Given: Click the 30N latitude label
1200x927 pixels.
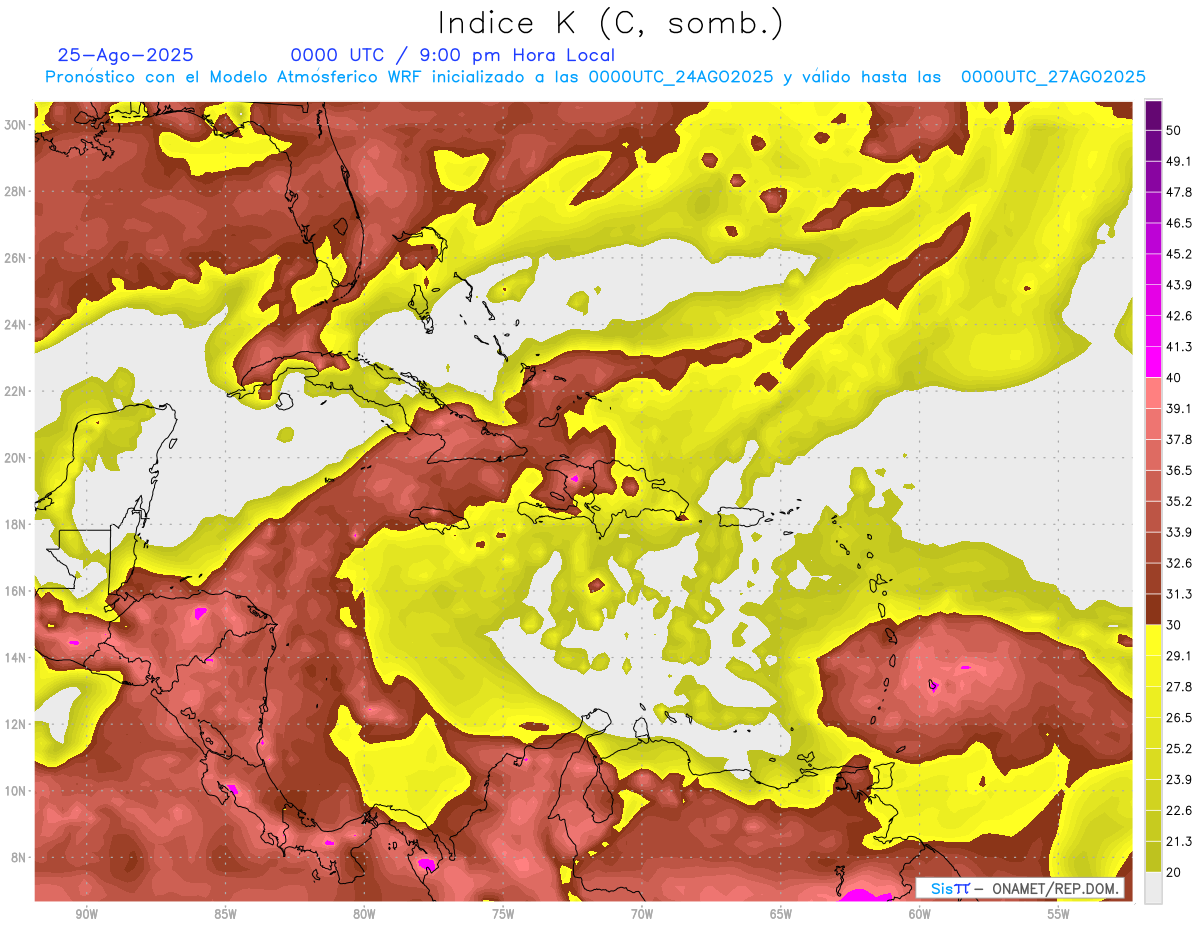Looking at the screenshot, I should [x=15, y=125].
